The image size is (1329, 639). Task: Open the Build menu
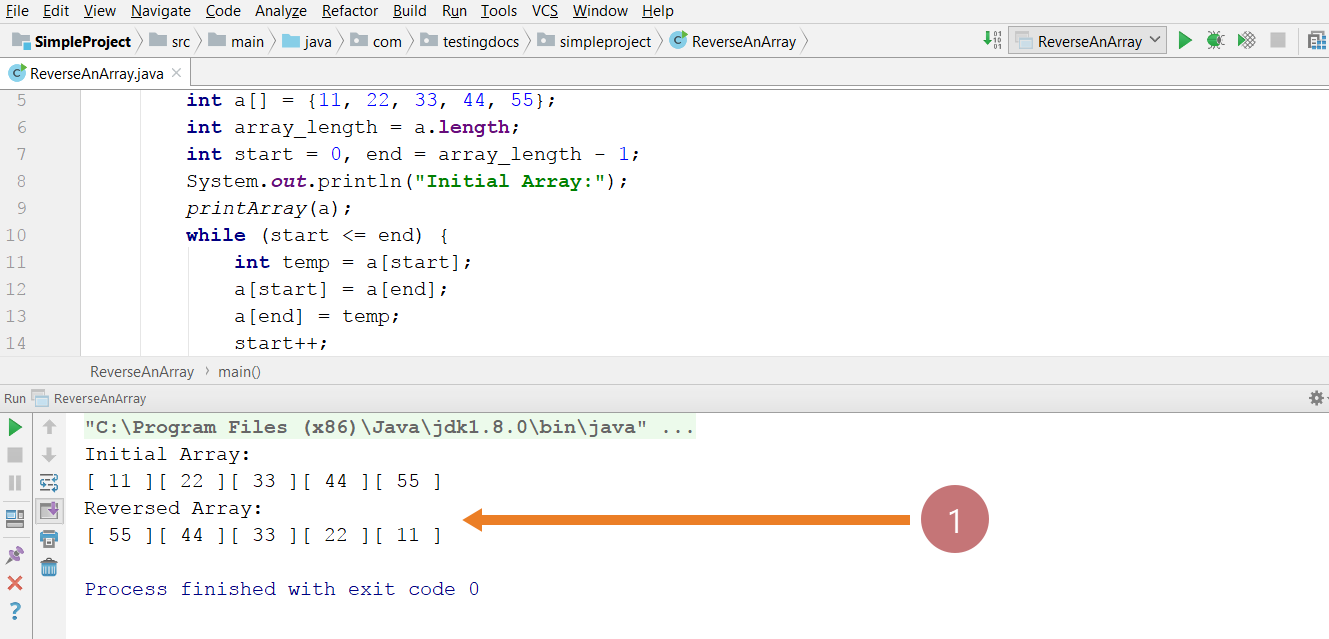point(409,11)
